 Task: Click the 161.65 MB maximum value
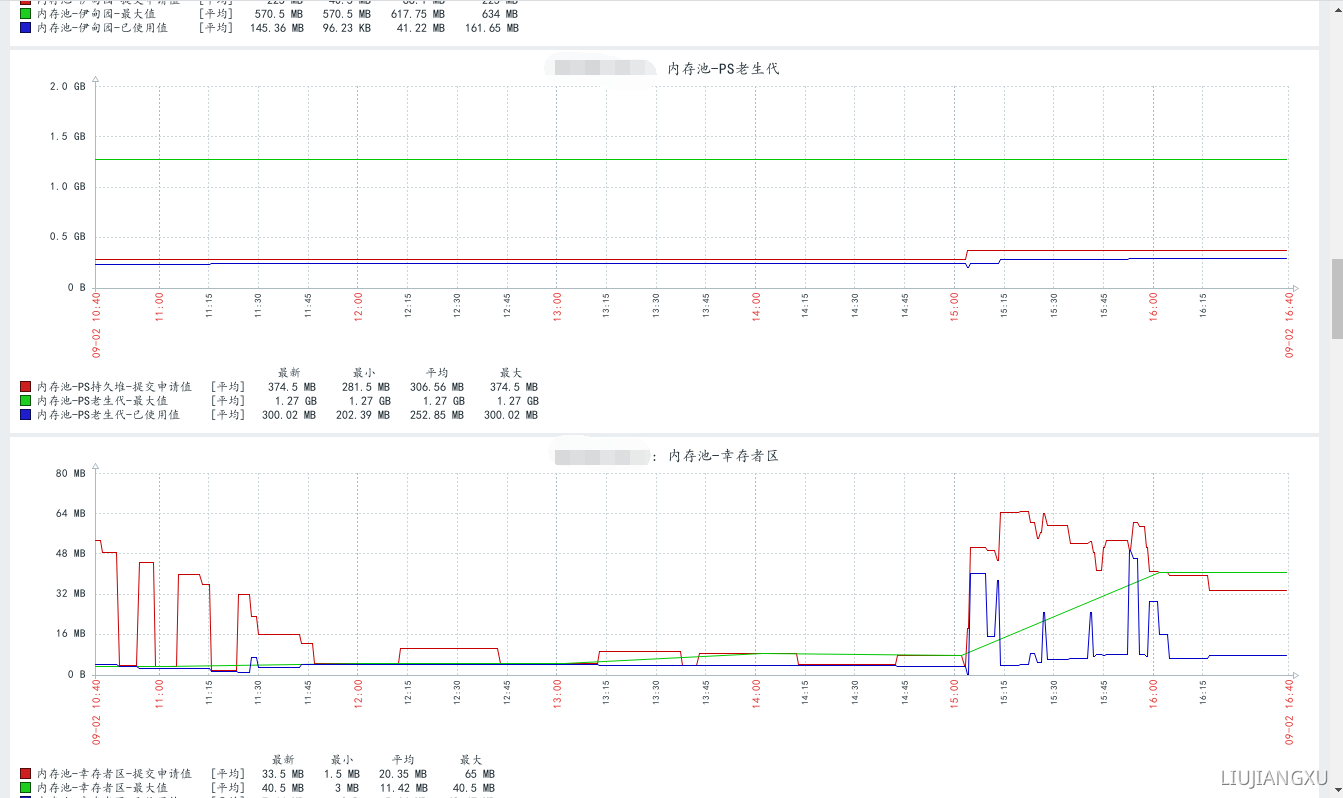pyautogui.click(x=492, y=28)
